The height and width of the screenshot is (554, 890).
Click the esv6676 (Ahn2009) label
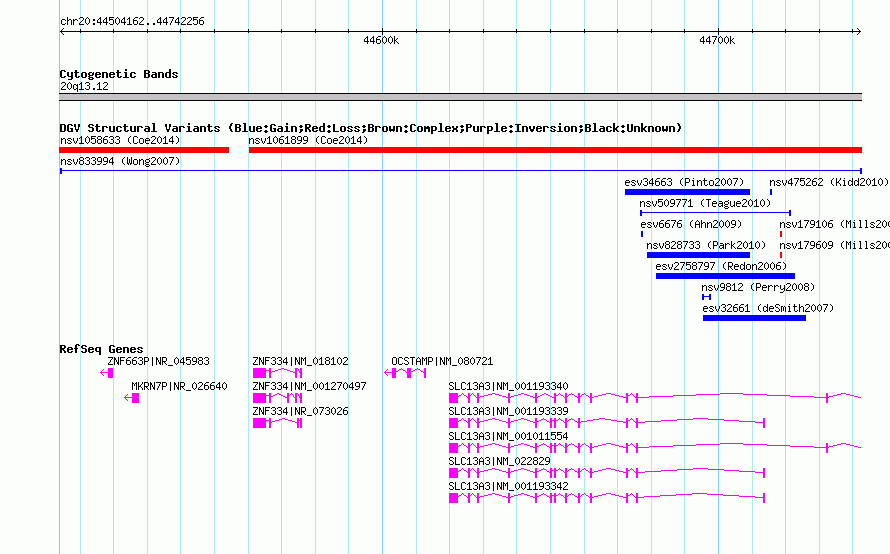click(x=691, y=224)
